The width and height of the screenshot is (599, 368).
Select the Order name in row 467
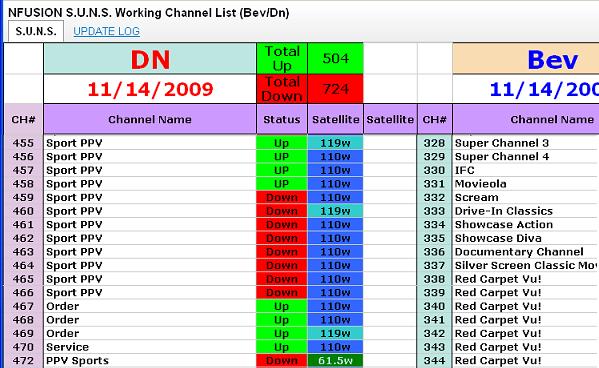tap(150, 306)
